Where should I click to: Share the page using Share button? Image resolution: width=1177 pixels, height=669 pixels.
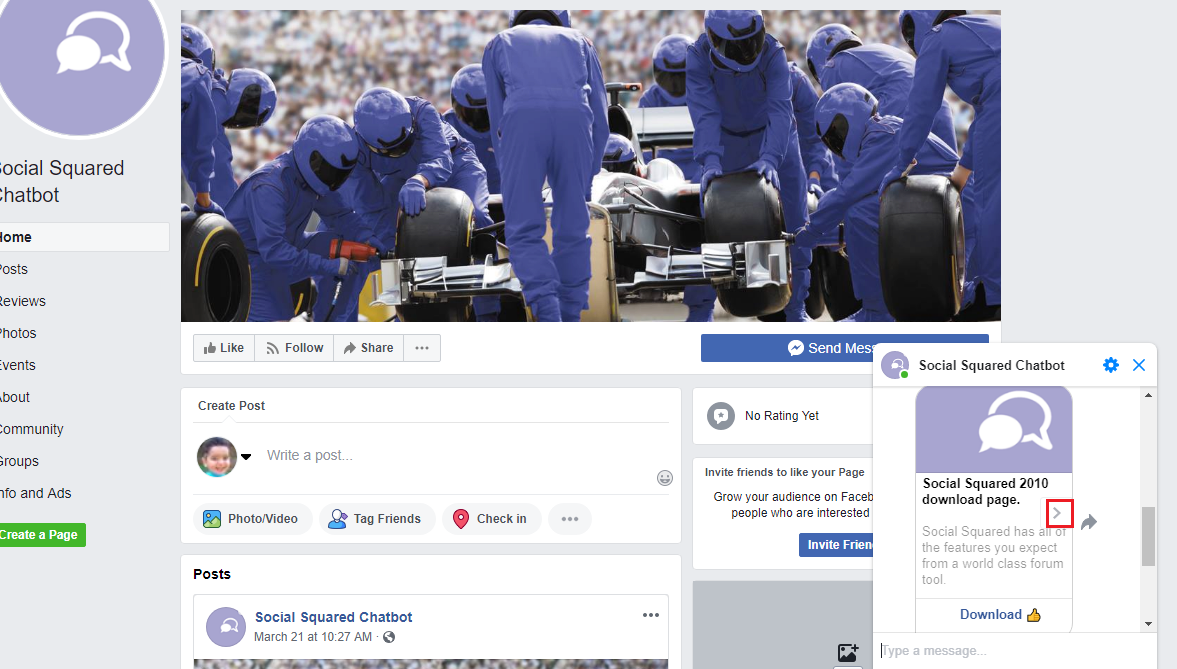(368, 348)
